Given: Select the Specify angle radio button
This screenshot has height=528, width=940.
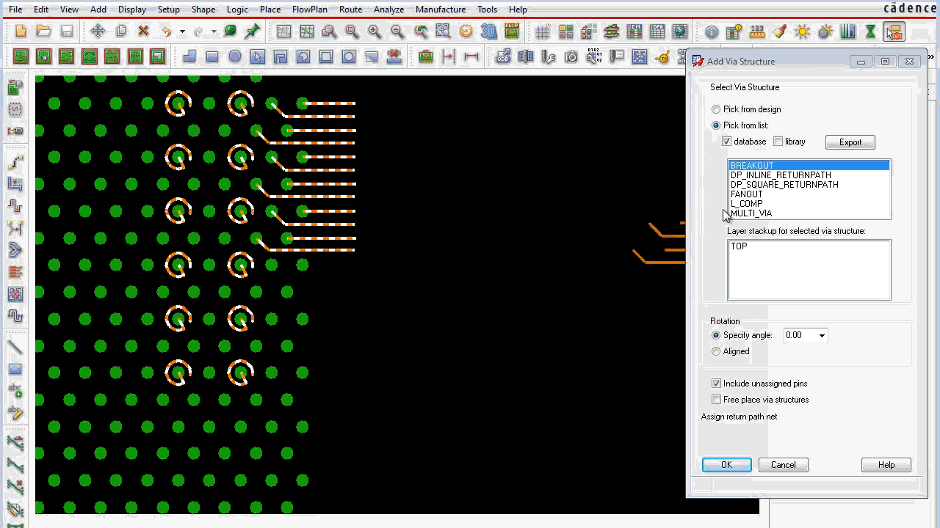Looking at the screenshot, I should 716,335.
